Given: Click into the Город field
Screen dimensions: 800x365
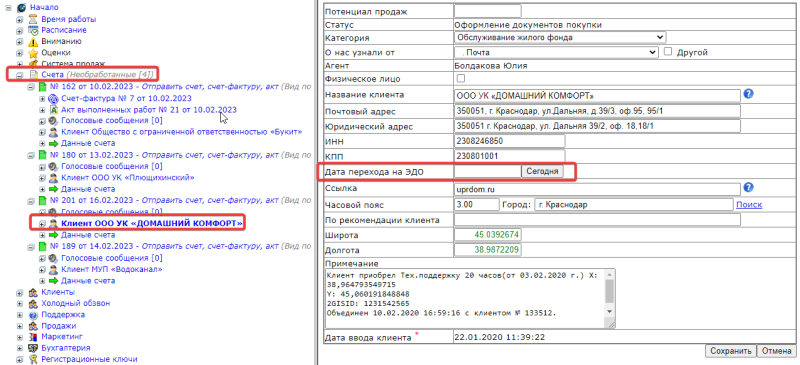Looking at the screenshot, I should [x=633, y=205].
